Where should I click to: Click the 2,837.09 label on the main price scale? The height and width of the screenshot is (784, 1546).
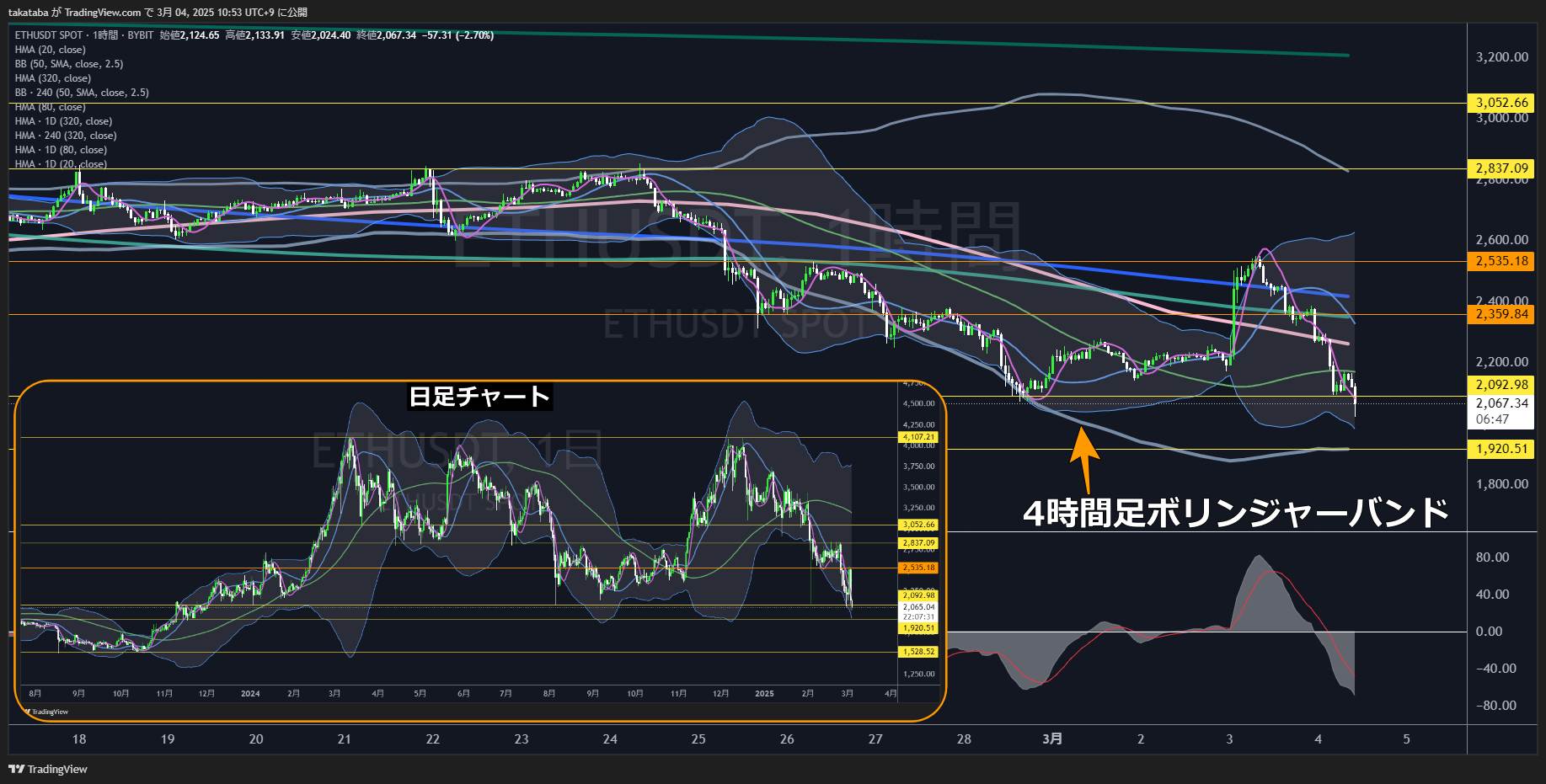click(1501, 168)
